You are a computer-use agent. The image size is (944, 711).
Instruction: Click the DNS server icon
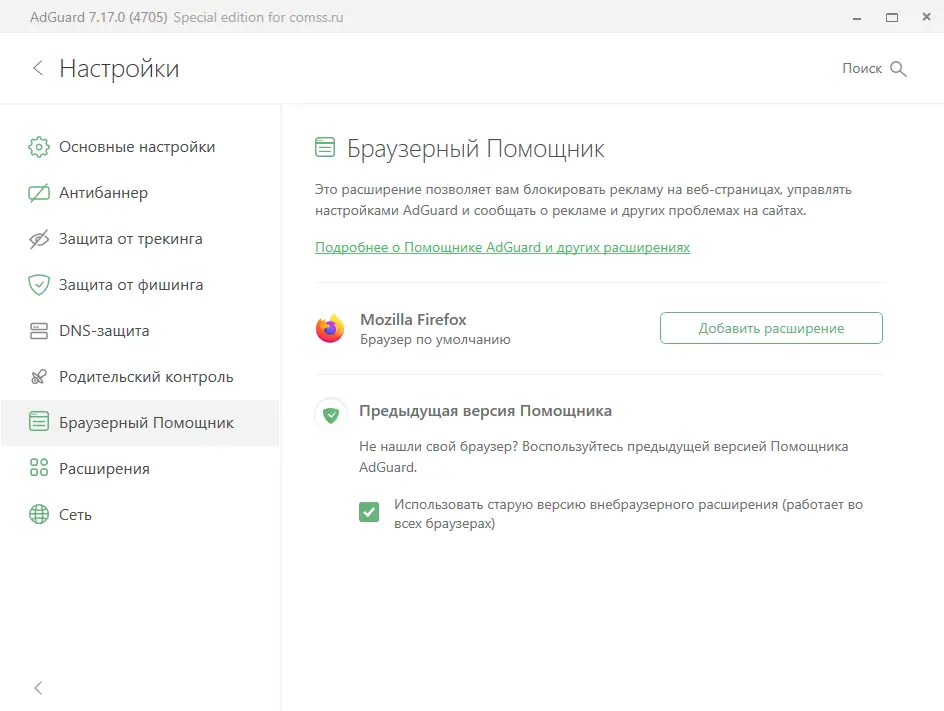coord(39,331)
